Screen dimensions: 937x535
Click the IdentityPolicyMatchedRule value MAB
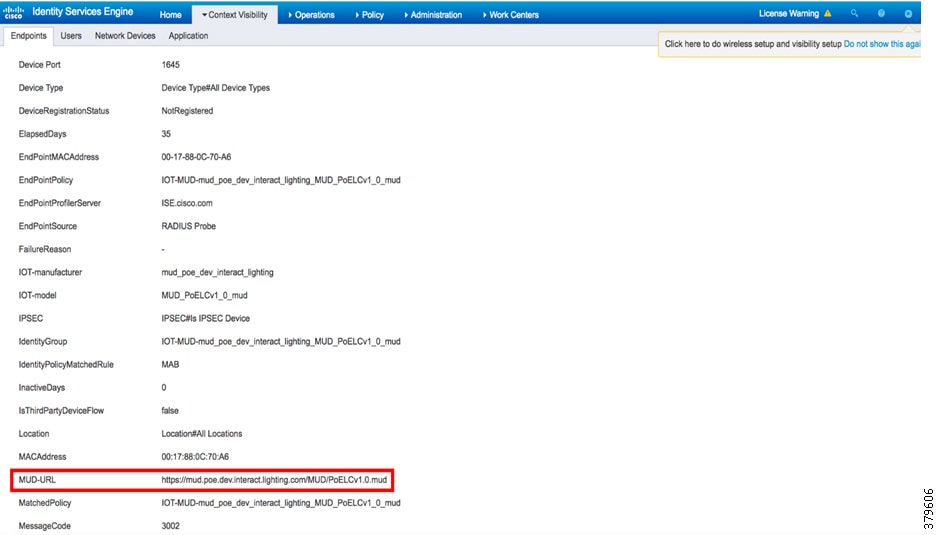(170, 365)
